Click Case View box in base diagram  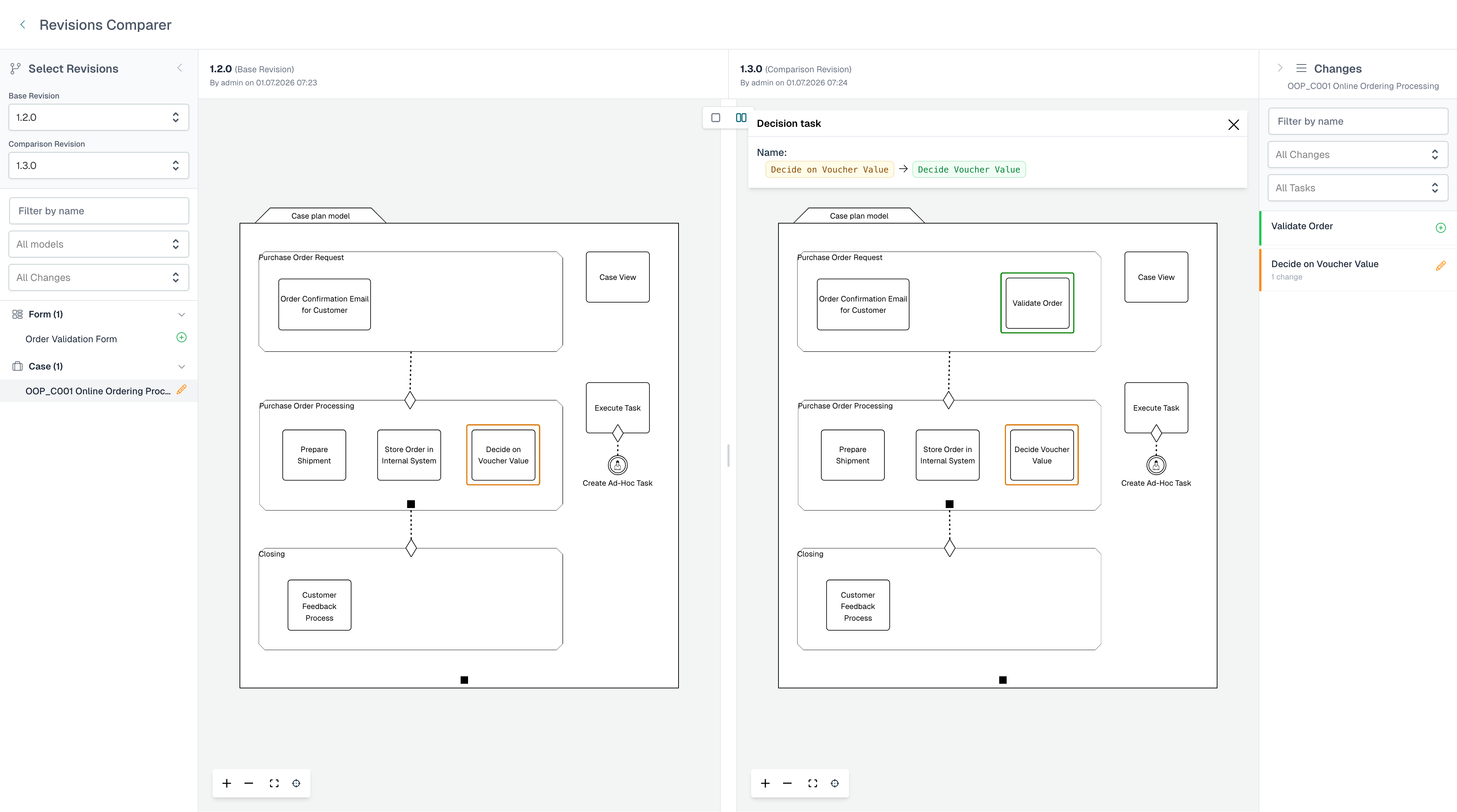click(617, 277)
